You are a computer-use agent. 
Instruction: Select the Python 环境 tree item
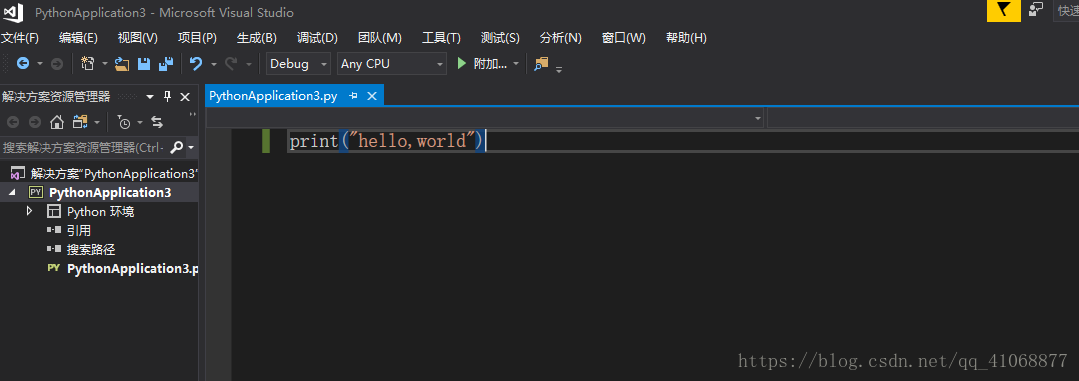click(x=100, y=211)
